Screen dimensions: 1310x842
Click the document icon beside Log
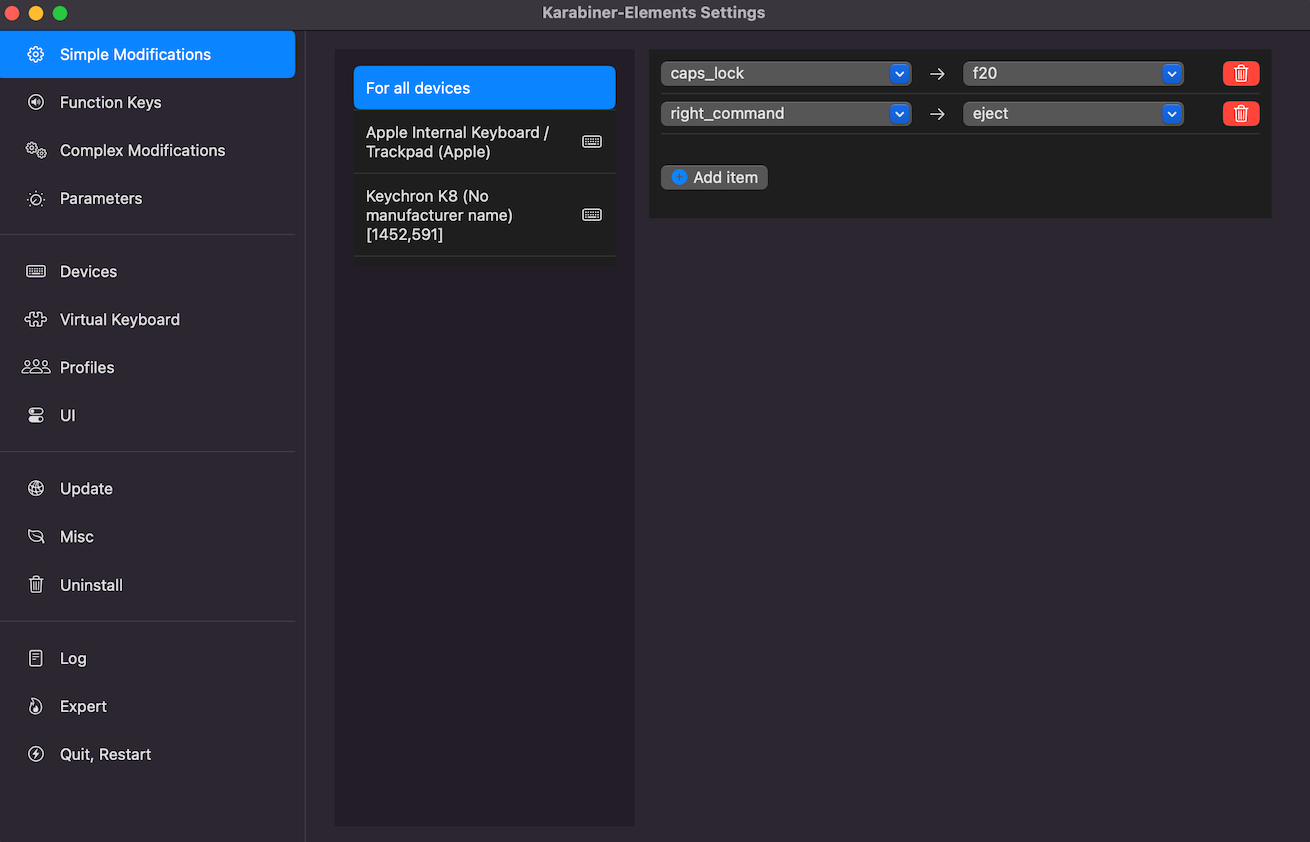[x=36, y=658]
